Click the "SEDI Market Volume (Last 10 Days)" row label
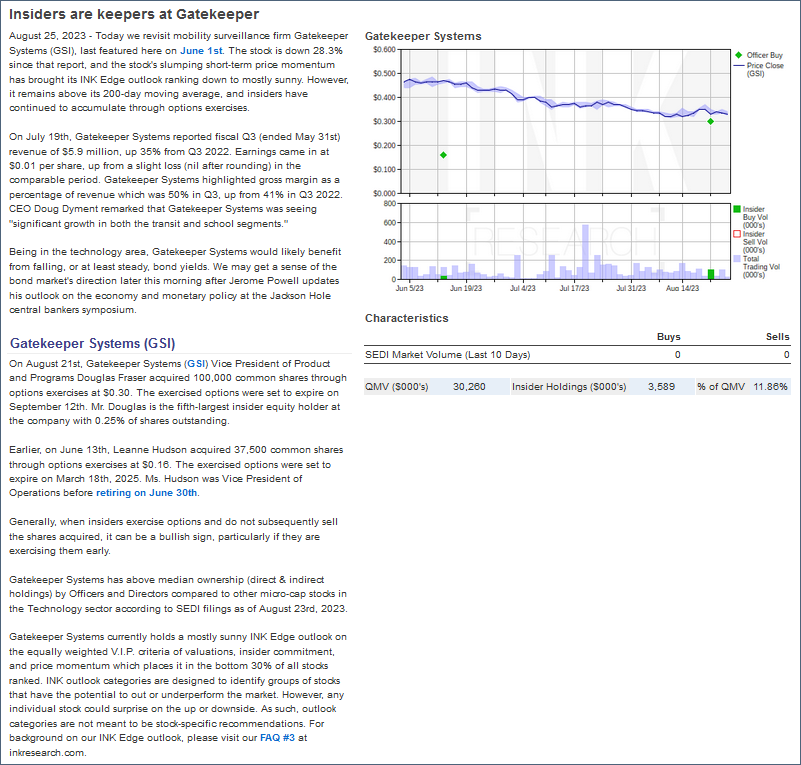This screenshot has height=765, width=801. pos(447,355)
